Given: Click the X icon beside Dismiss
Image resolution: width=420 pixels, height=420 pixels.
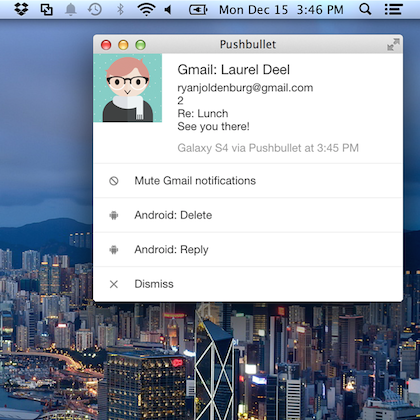Looking at the screenshot, I should [x=114, y=284].
